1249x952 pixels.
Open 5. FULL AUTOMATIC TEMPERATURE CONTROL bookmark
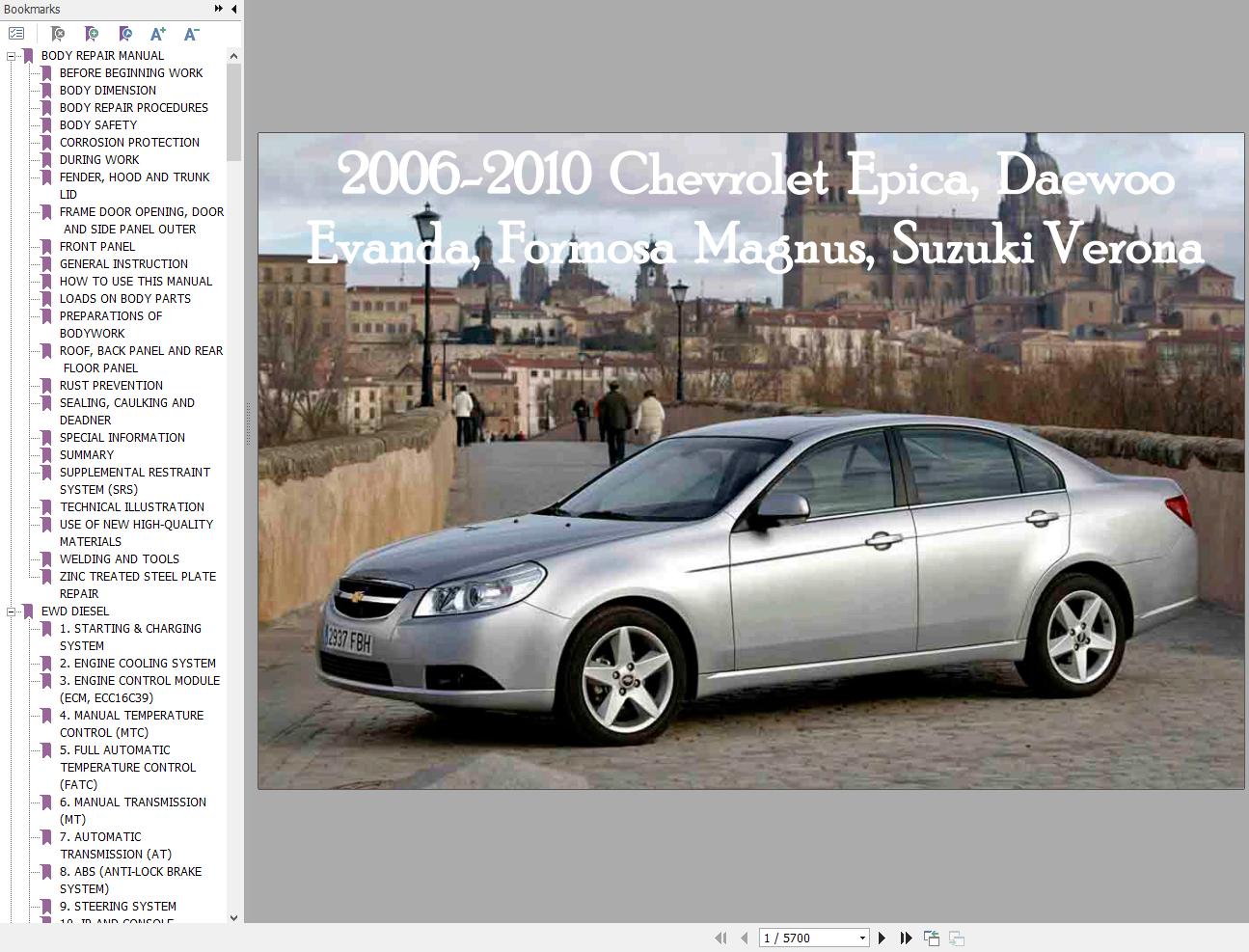(x=127, y=768)
